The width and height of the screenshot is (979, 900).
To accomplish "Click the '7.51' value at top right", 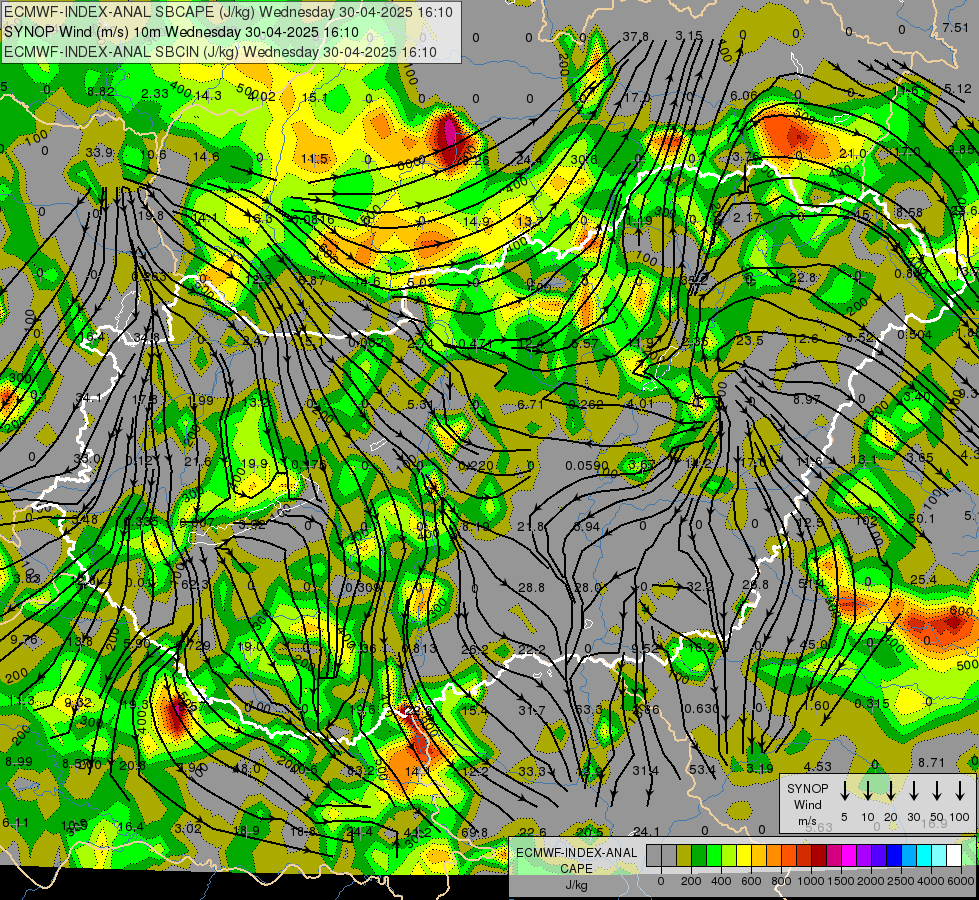I will (955, 27).
